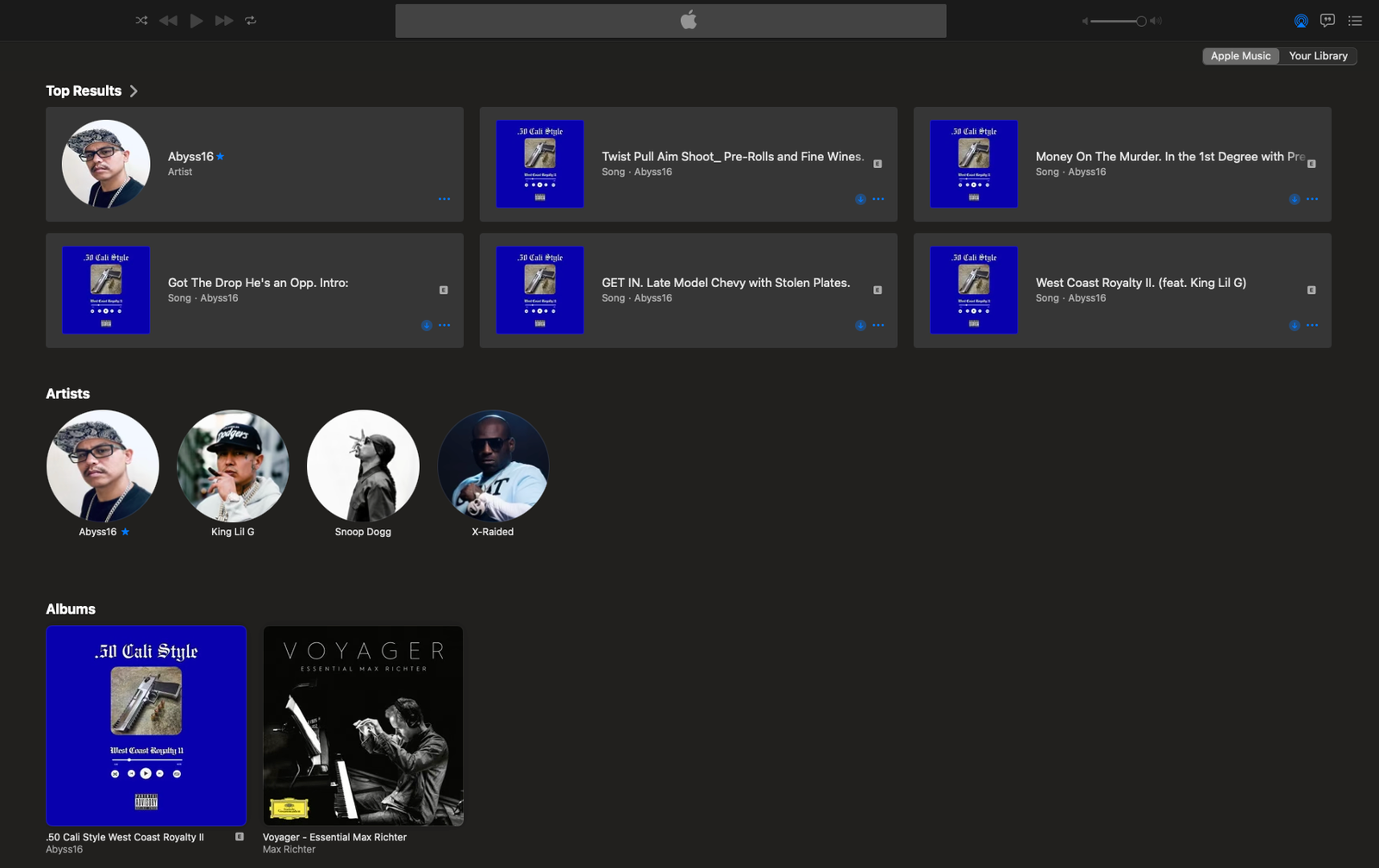Download the Twist Pull Aim Shoot song
Screen dimensions: 1379x868
860,199
